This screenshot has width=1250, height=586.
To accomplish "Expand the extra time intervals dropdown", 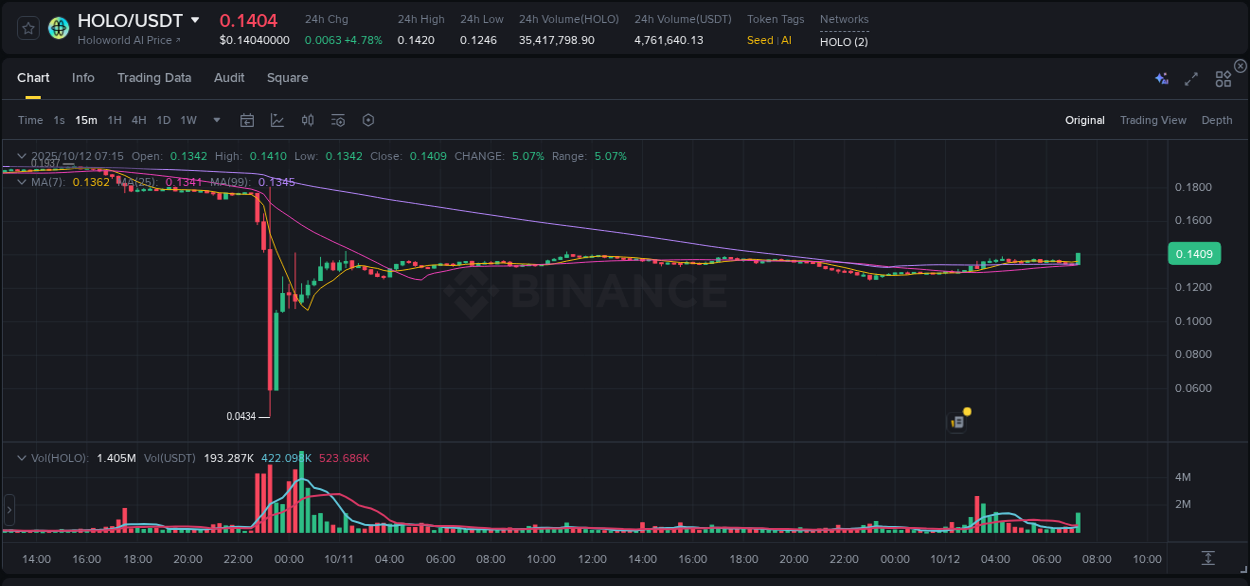I will (215, 120).
